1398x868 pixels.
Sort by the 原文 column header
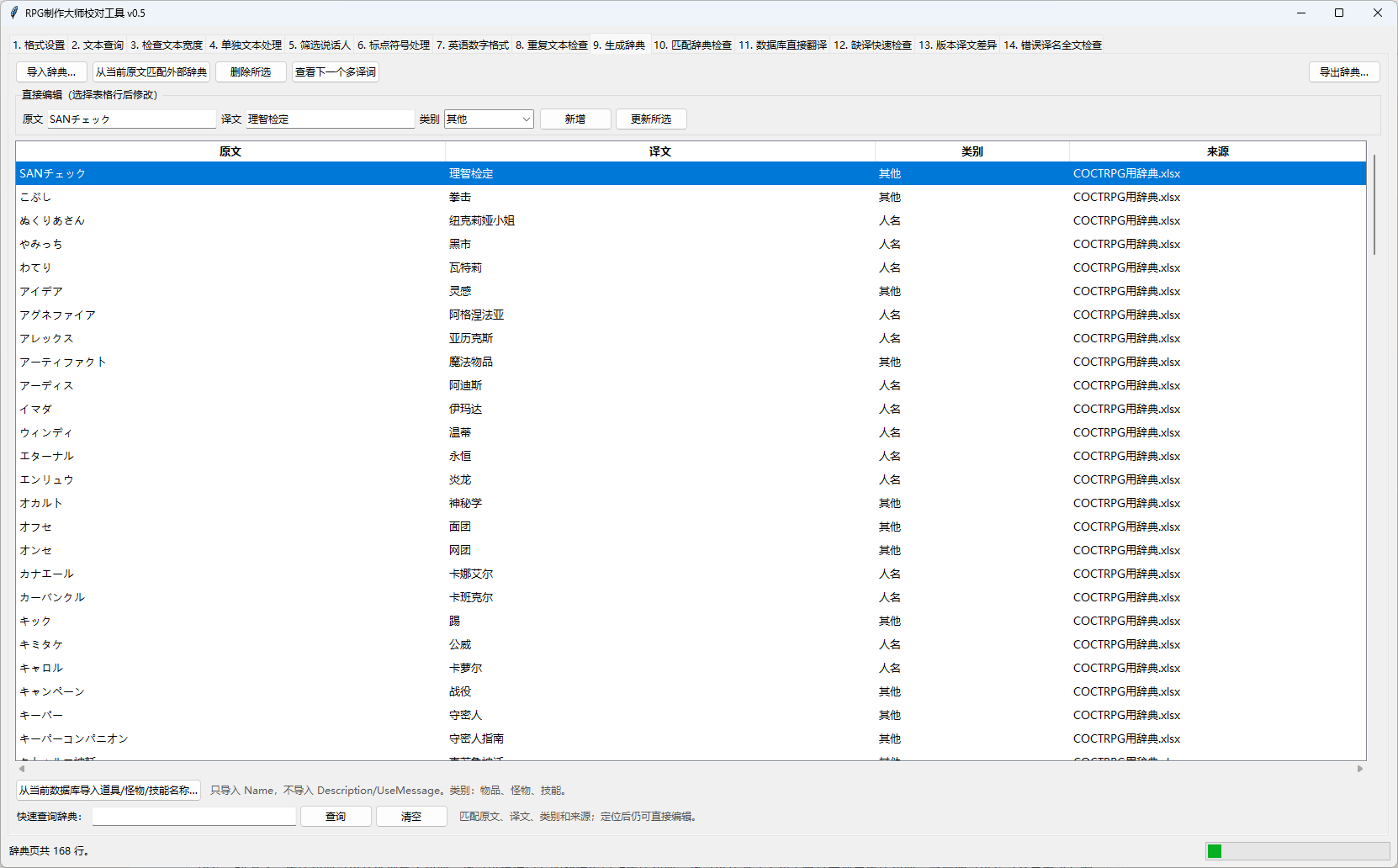tap(230, 151)
